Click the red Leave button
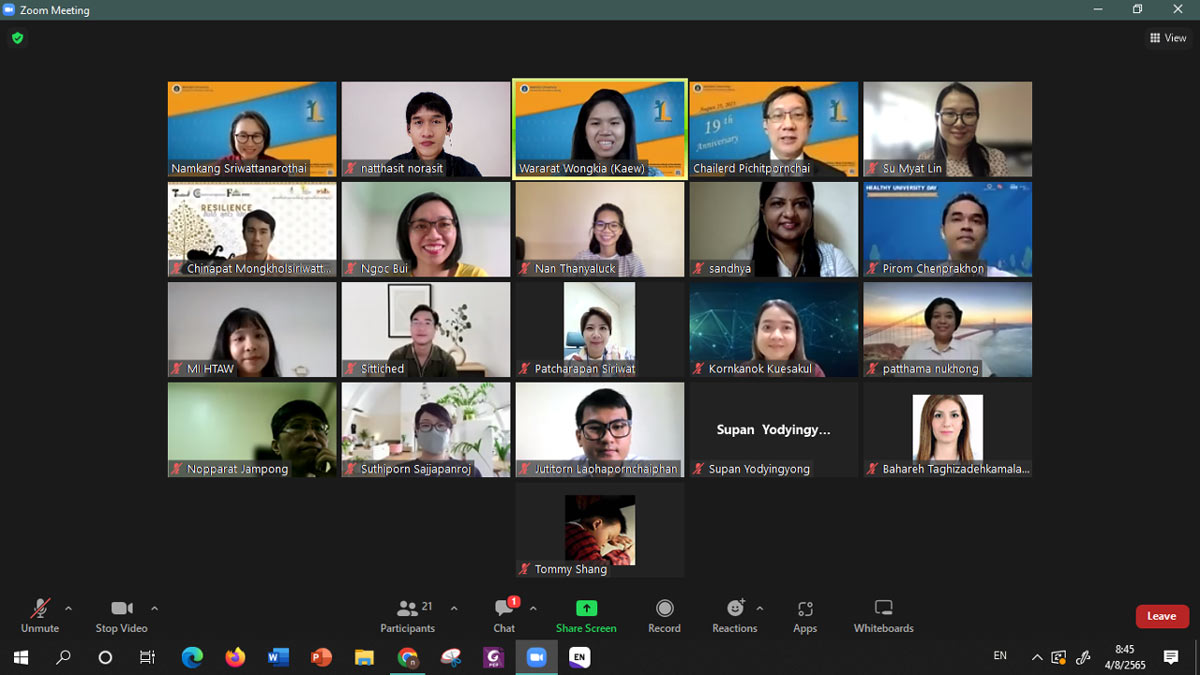The image size is (1200, 675). tap(1161, 616)
